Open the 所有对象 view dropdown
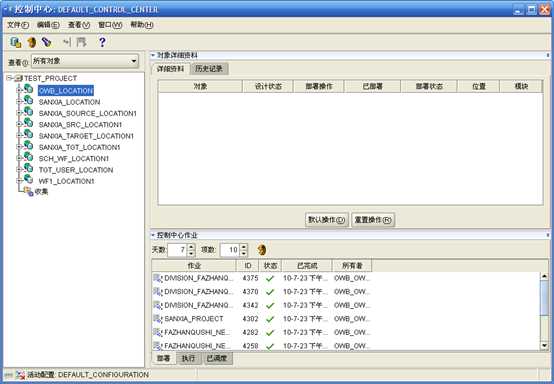This screenshot has width=554, height=384. (x=134, y=61)
